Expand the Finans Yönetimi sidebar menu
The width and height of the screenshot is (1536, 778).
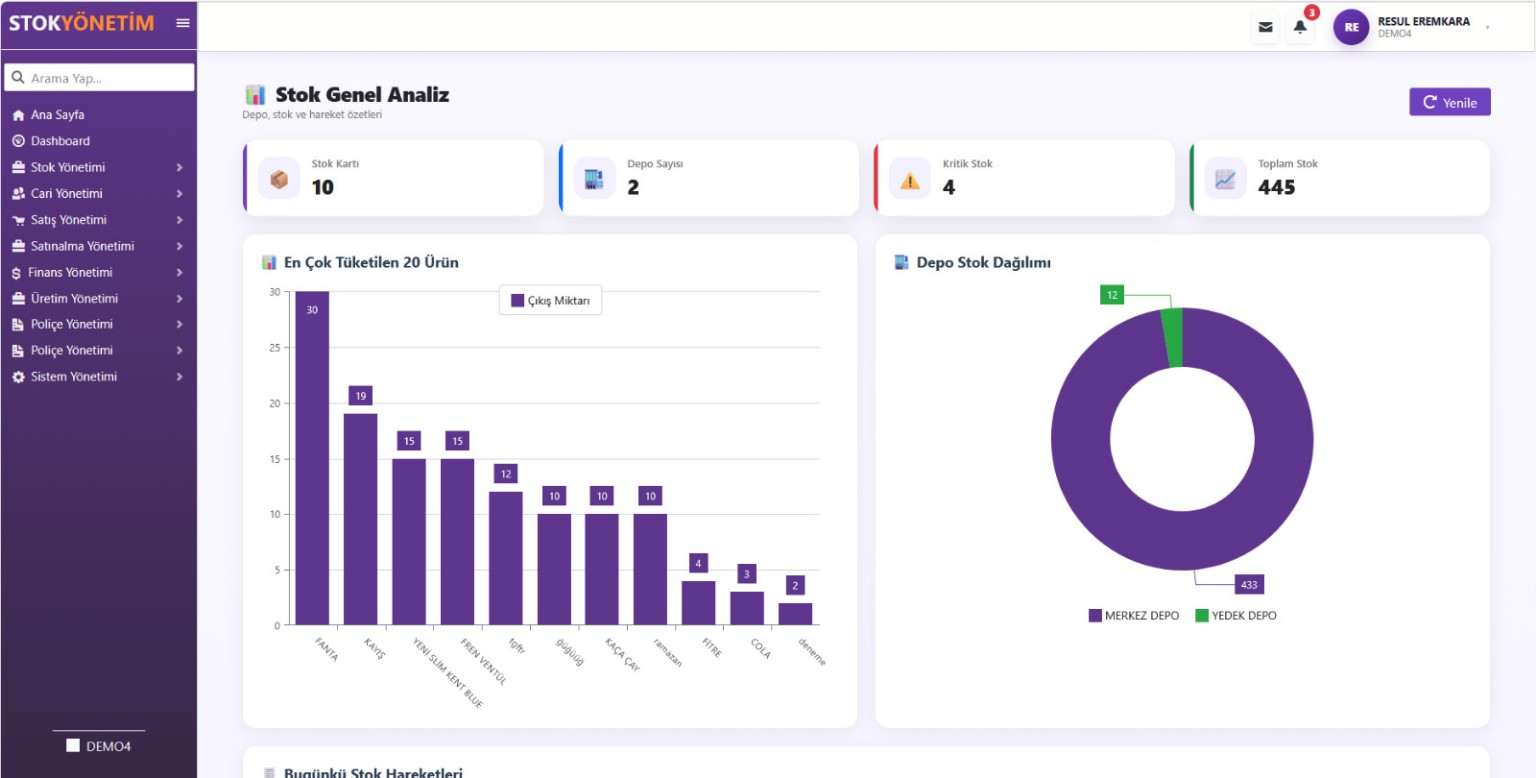click(98, 272)
